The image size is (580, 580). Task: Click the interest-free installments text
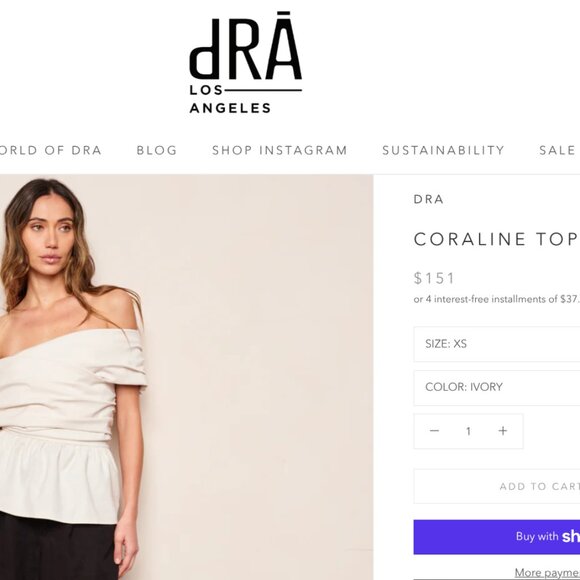tap(497, 299)
